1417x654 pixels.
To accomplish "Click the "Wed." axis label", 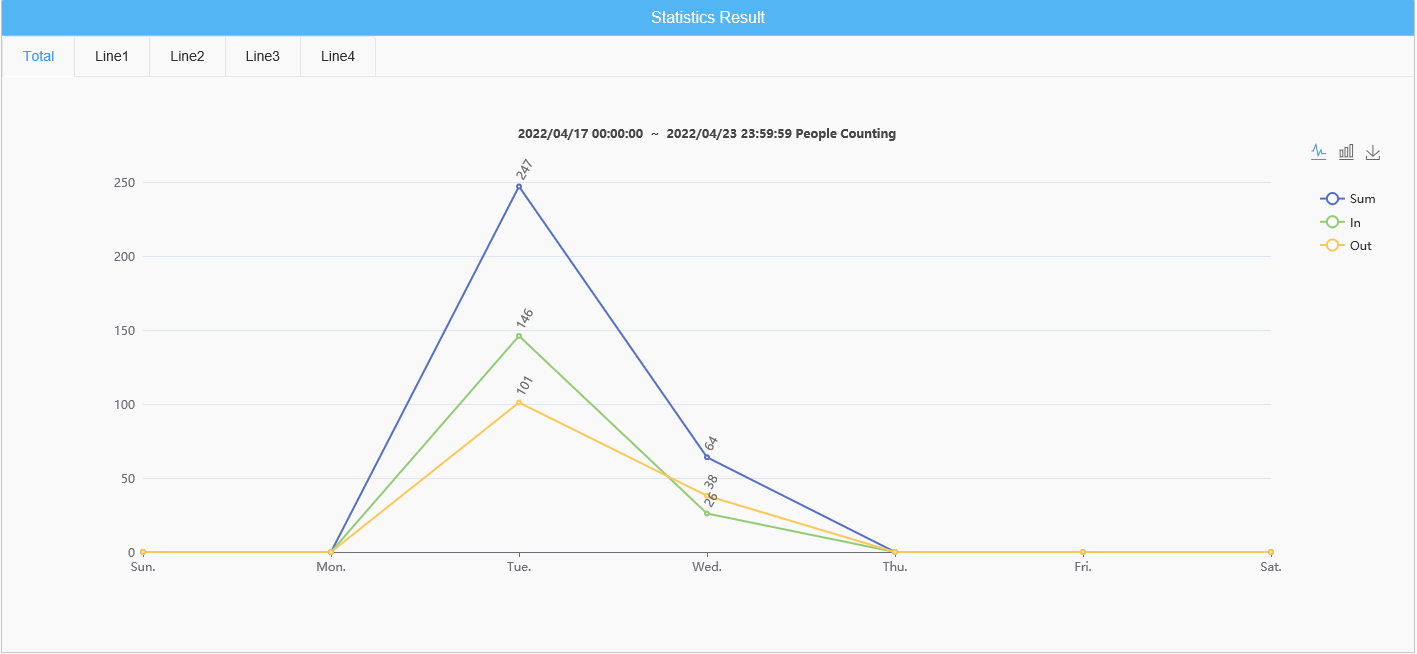I will pyautogui.click(x=707, y=567).
